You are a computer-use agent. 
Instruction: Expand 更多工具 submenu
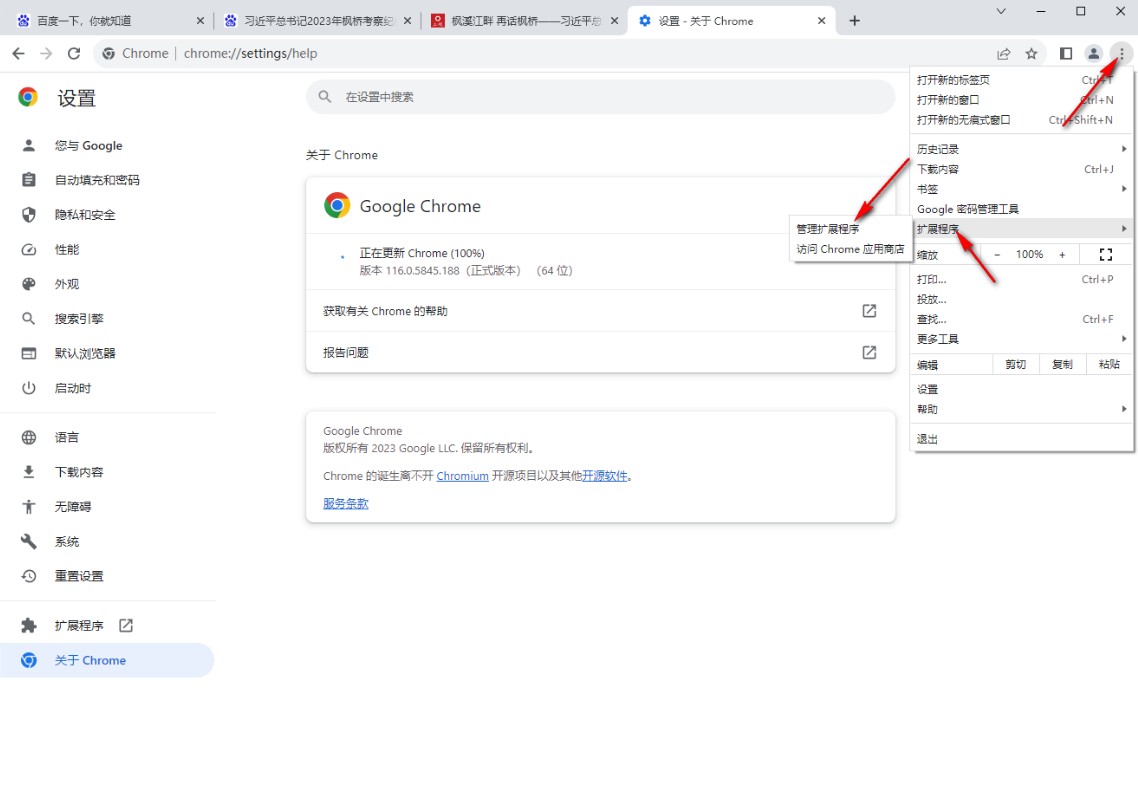pos(1021,339)
